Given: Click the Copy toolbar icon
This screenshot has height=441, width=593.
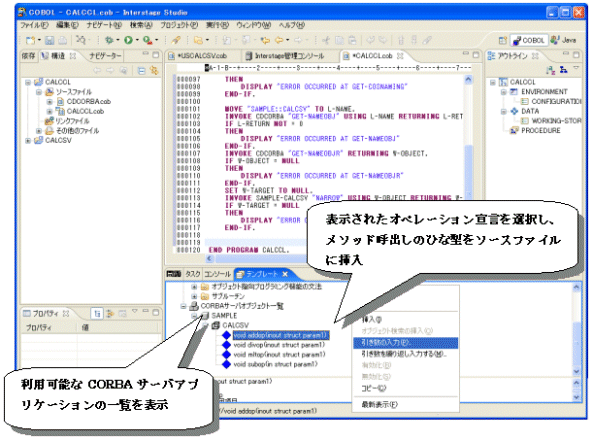Looking at the screenshot, I should pyautogui.click(x=340, y=40).
